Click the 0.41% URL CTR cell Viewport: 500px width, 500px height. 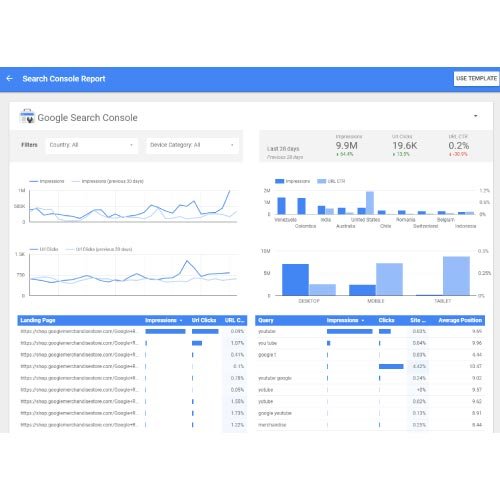point(237,355)
